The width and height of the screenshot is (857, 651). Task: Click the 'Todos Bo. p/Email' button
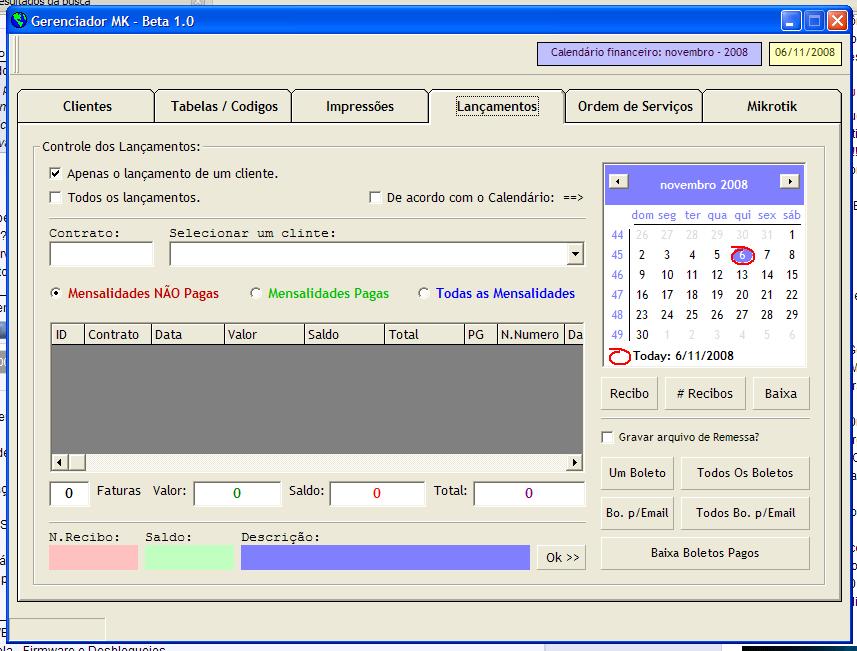tap(745, 513)
